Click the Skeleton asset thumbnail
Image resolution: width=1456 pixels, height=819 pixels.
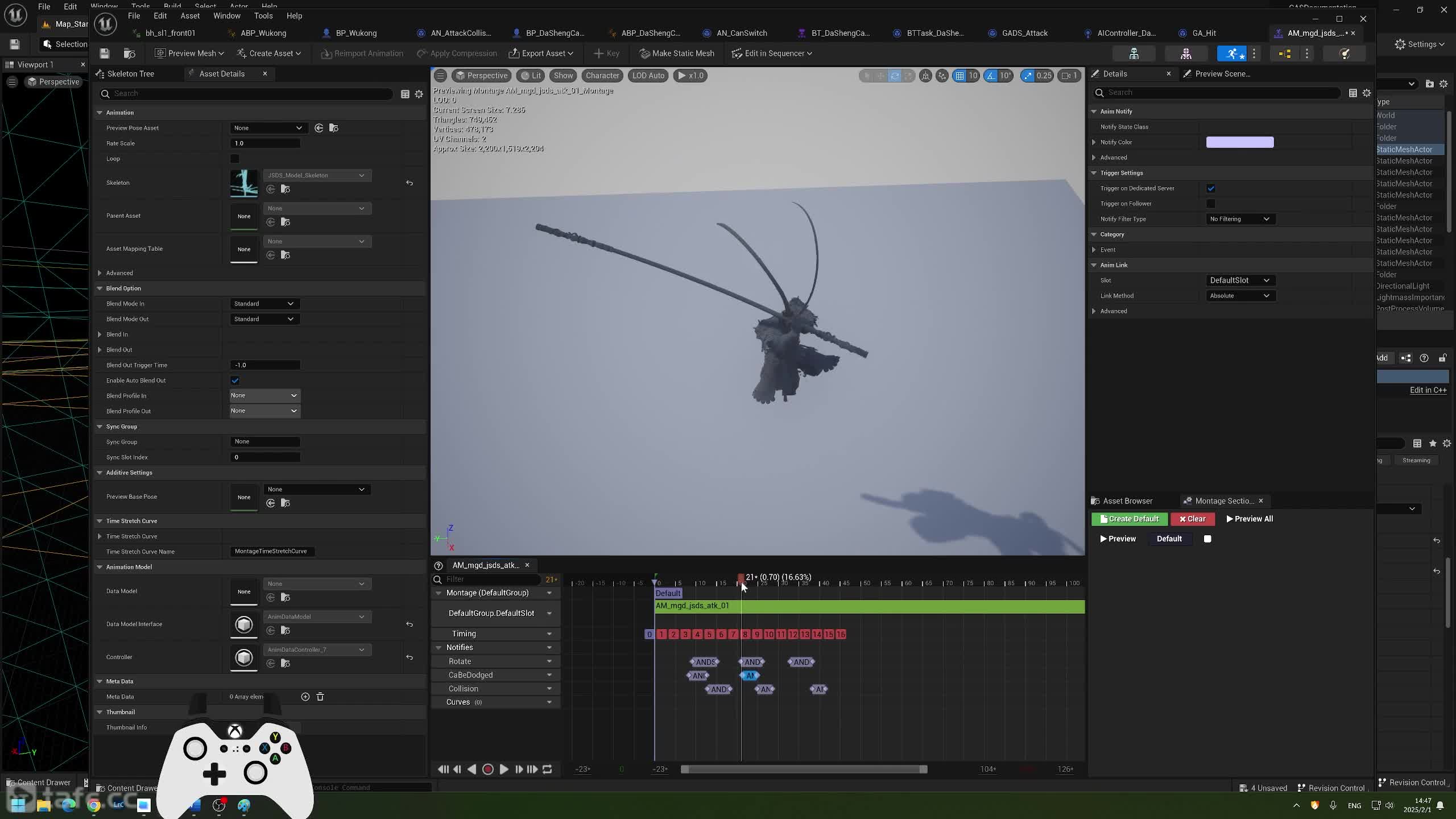click(244, 184)
